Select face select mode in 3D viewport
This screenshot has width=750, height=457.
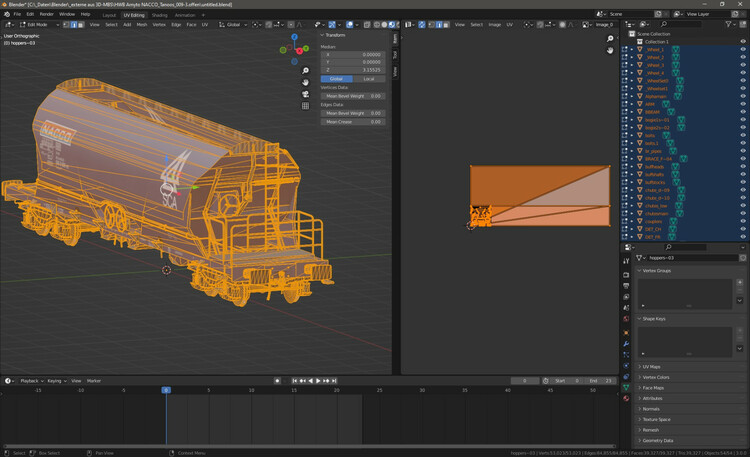[80, 24]
